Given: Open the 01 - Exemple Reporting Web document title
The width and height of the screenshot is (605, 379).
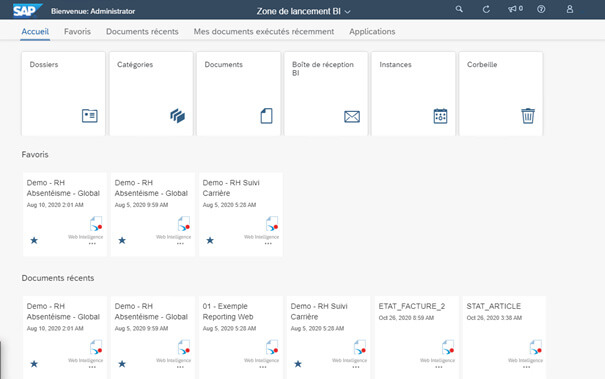Looking at the screenshot, I should (x=228, y=311).
